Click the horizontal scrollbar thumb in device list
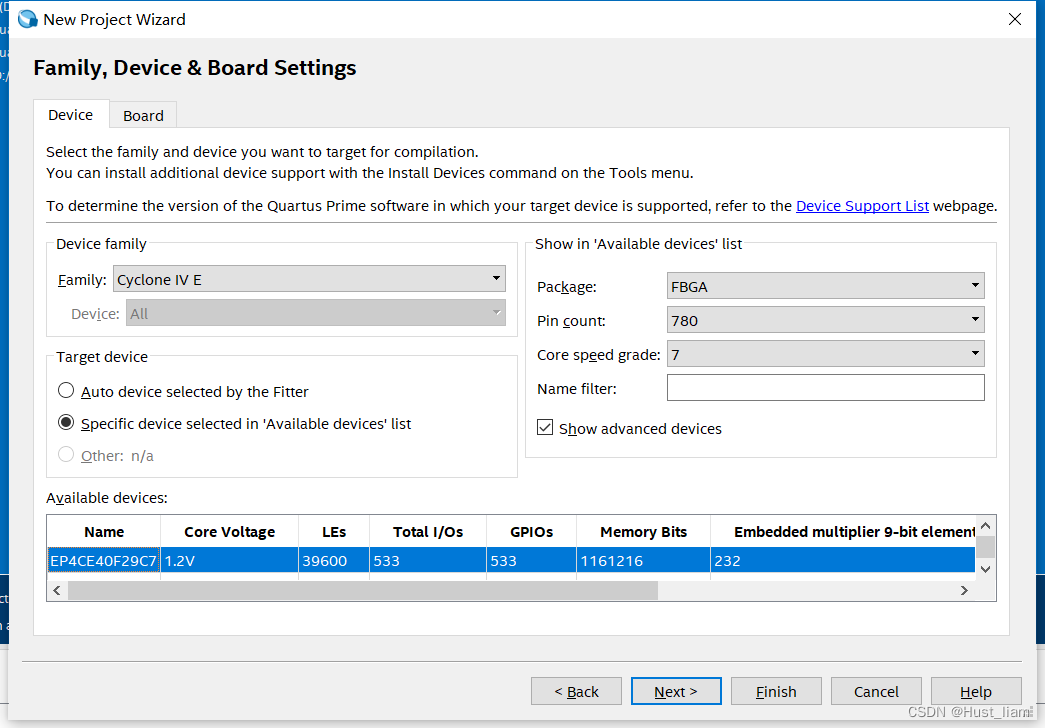Screen dimensions: 1045x728 pos(363,591)
